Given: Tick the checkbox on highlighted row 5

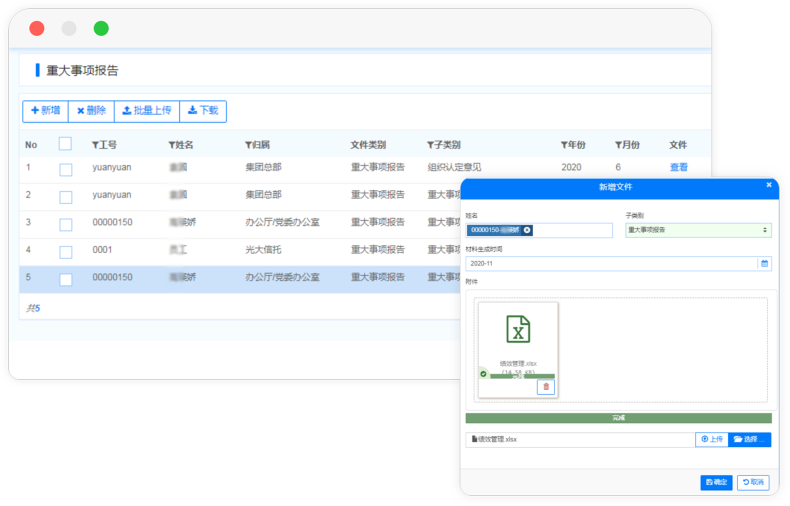Looking at the screenshot, I should point(65,279).
